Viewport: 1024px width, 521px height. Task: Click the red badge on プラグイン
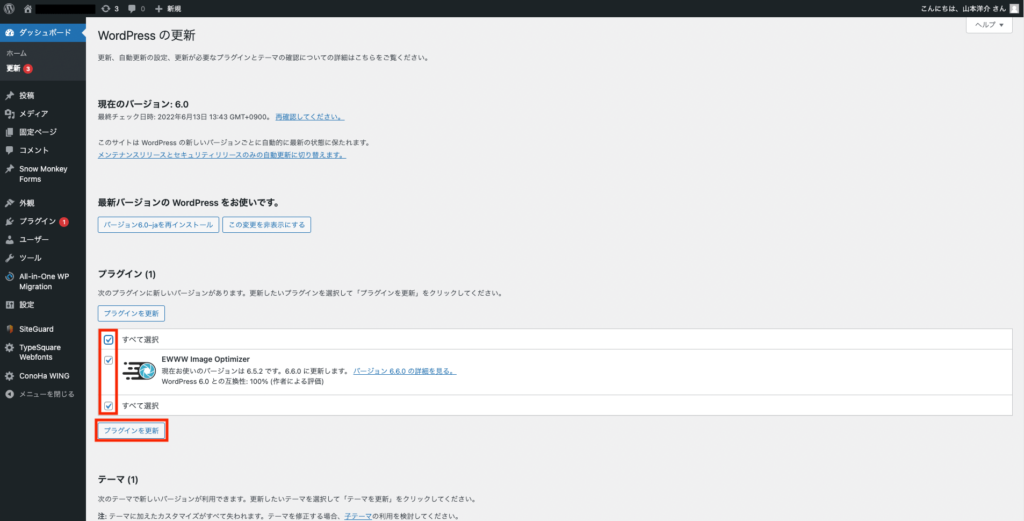(63, 222)
